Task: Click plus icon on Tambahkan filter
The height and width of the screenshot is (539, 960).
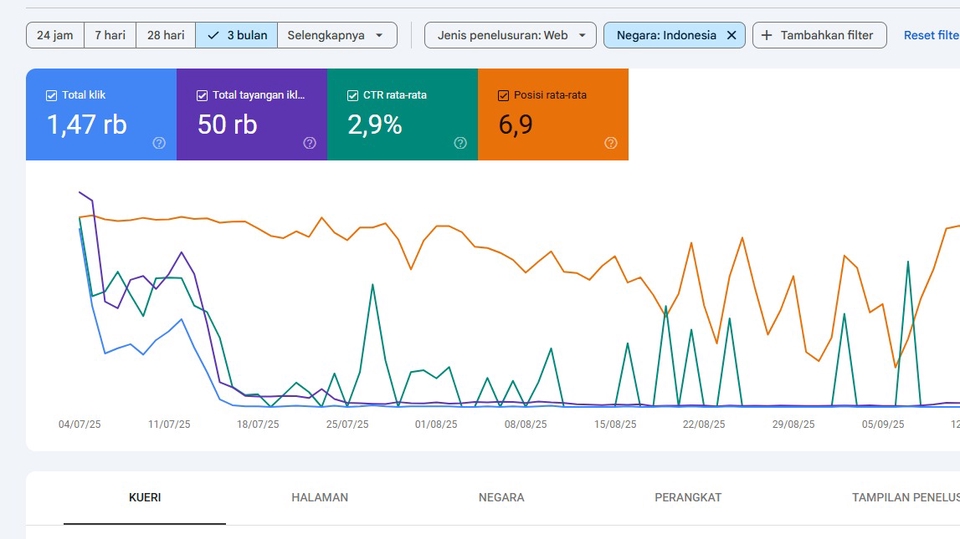Action: tap(767, 35)
